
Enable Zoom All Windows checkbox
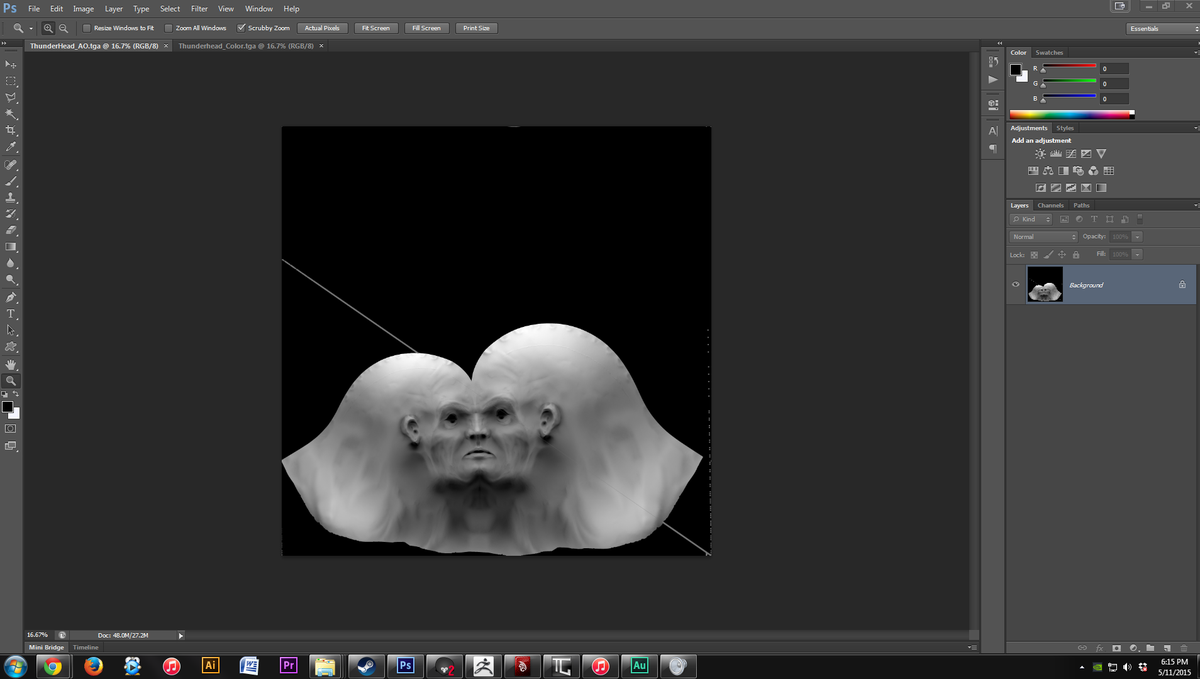coord(168,28)
